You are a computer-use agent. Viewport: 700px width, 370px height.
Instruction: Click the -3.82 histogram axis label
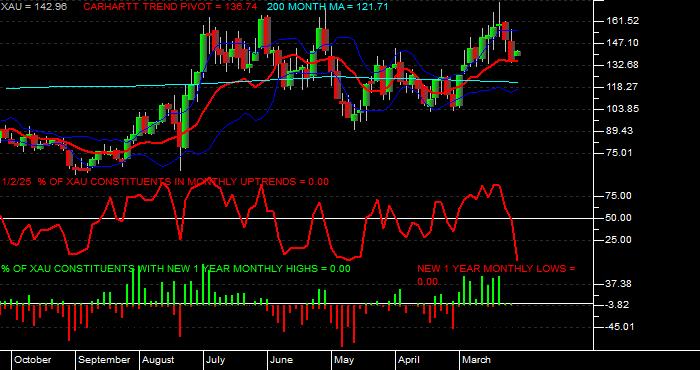click(618, 305)
